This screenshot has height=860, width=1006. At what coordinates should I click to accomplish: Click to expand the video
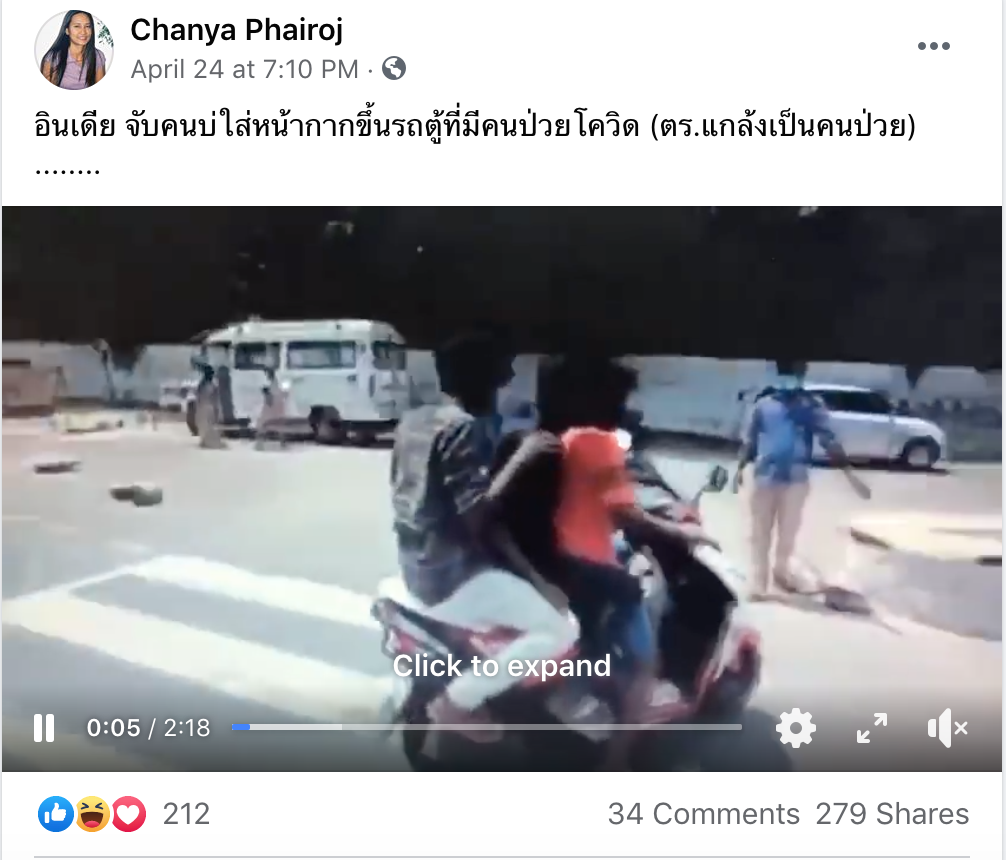pyautogui.click(x=502, y=666)
